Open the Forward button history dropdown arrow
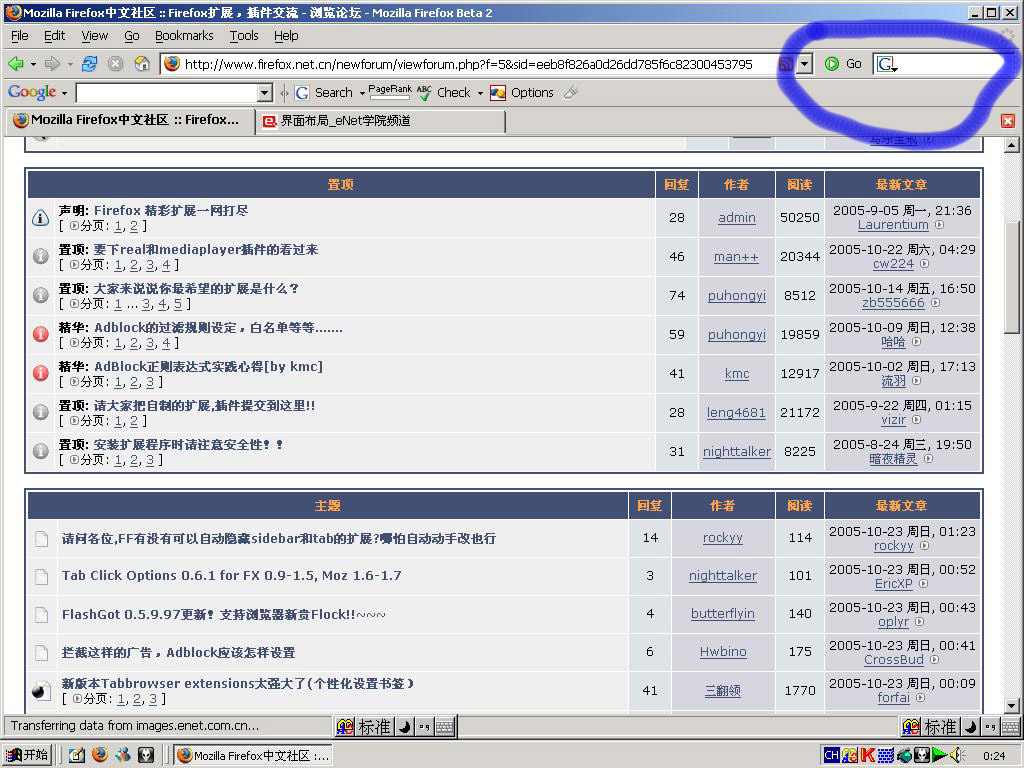The height and width of the screenshot is (768, 1024). [x=69, y=65]
